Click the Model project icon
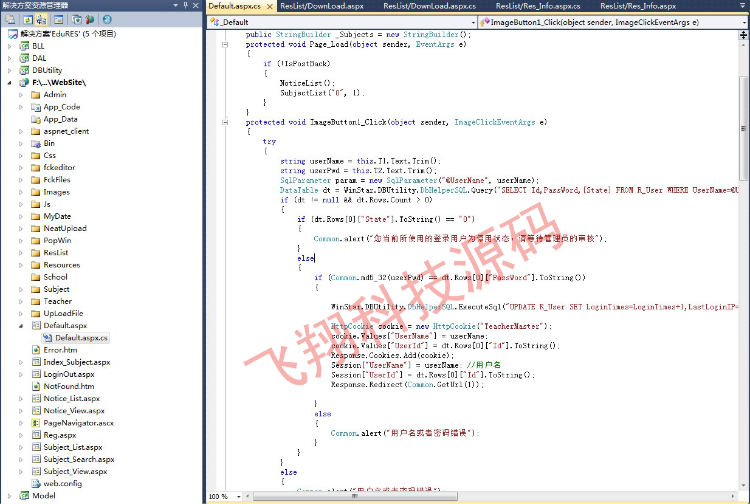This screenshot has width=750, height=504. pyautogui.click(x=24, y=495)
